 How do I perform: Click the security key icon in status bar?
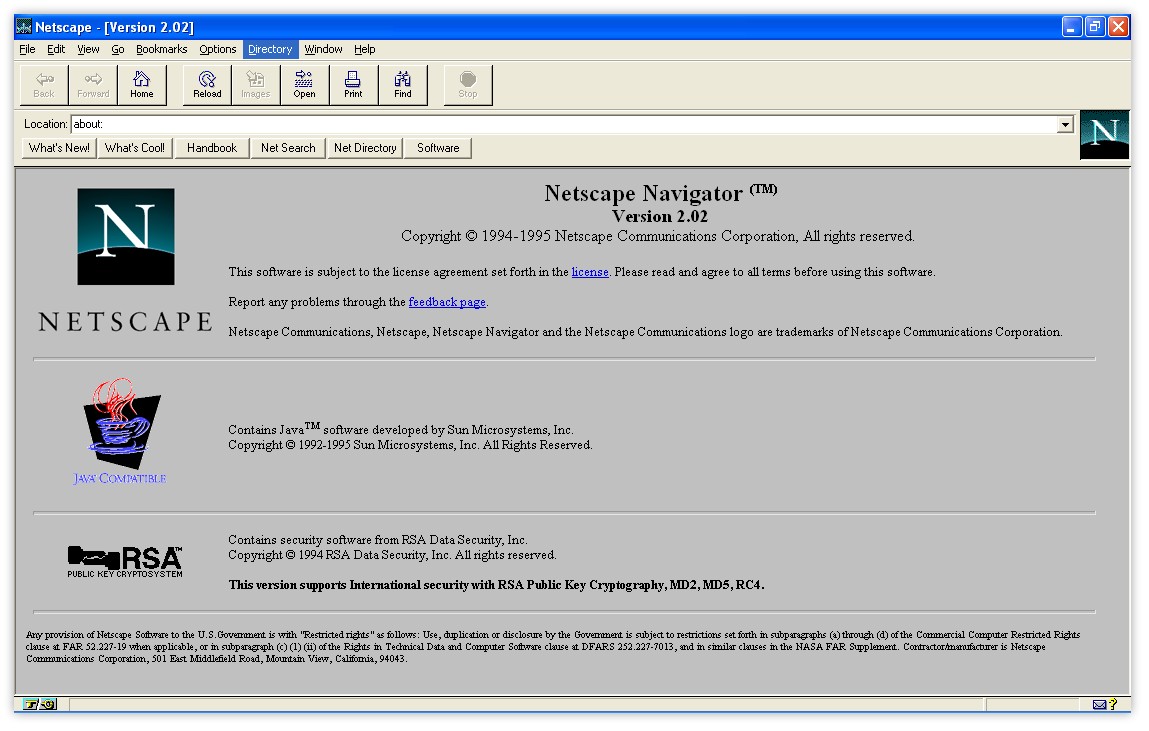click(40, 705)
